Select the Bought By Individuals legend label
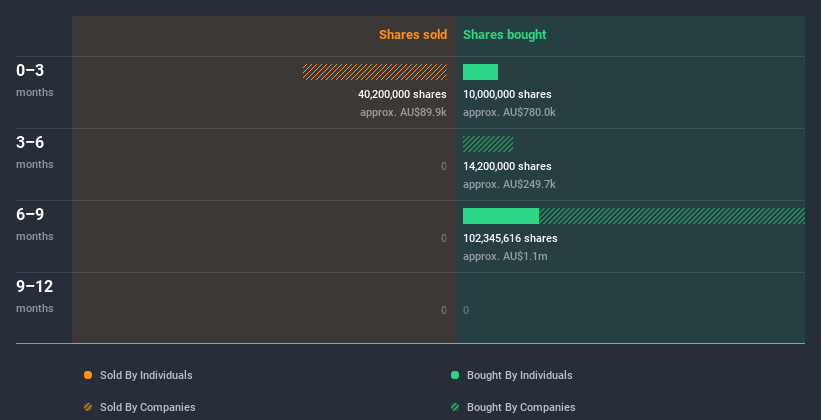821x420 pixels. pyautogui.click(x=519, y=375)
